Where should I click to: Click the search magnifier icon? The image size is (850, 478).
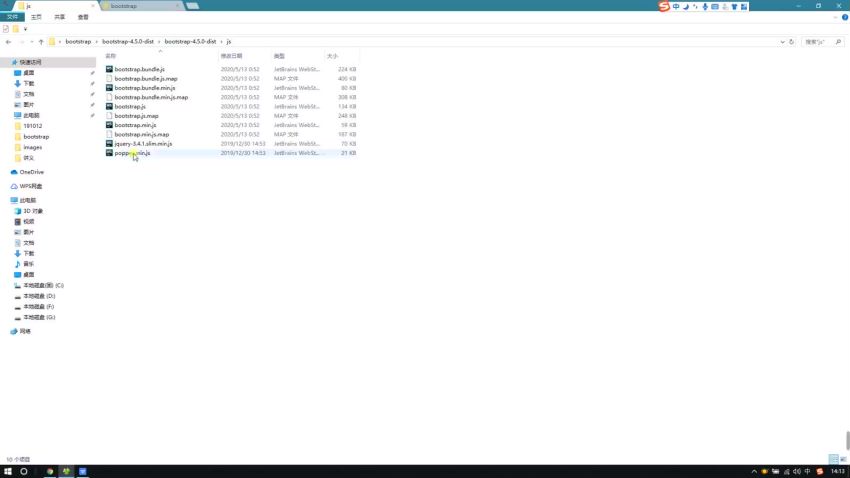[x=838, y=42]
